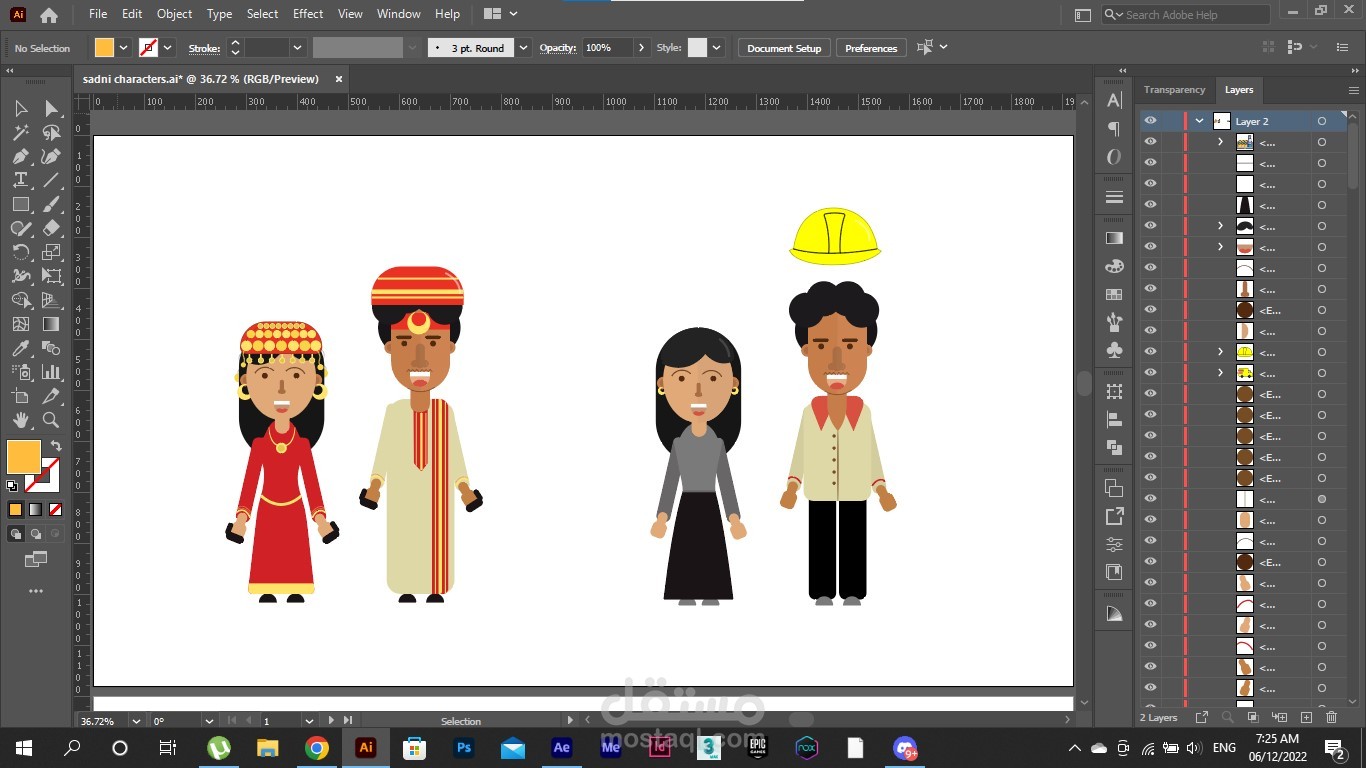Hide Layer 2 using eye icon
The width and height of the screenshot is (1366, 768).
(1150, 121)
